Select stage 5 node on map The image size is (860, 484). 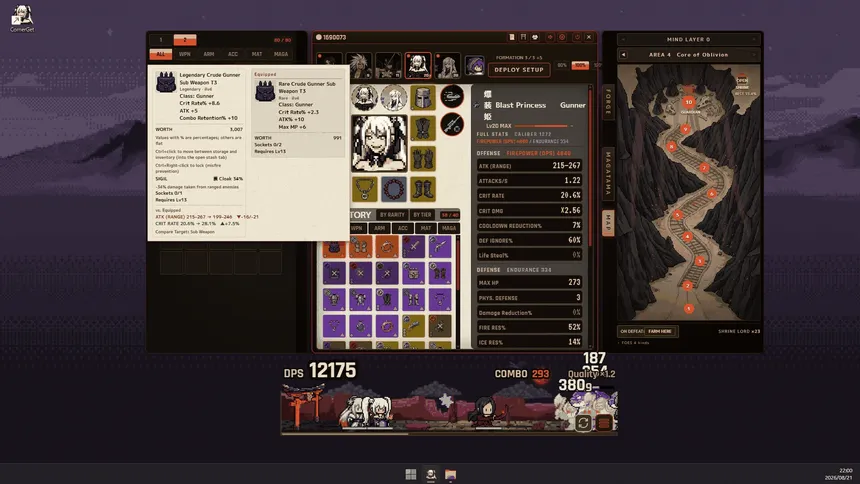(678, 215)
